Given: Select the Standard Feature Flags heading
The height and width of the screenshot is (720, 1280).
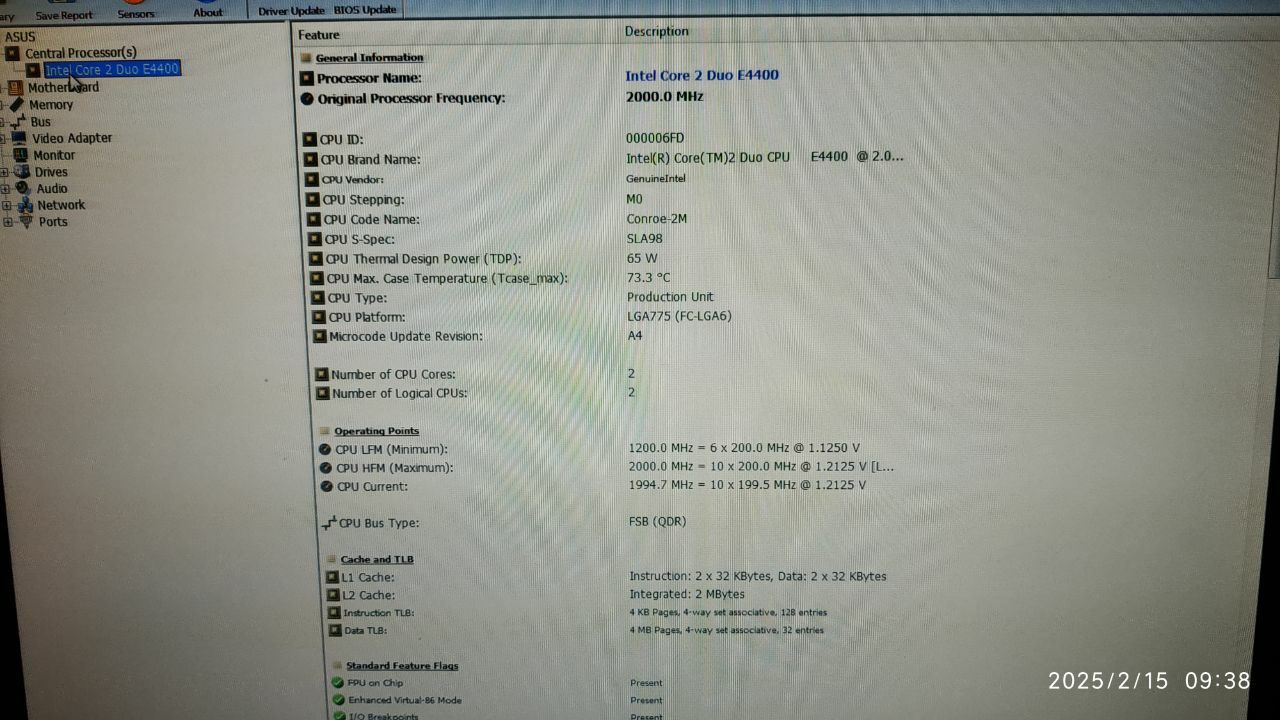Looking at the screenshot, I should (x=402, y=666).
